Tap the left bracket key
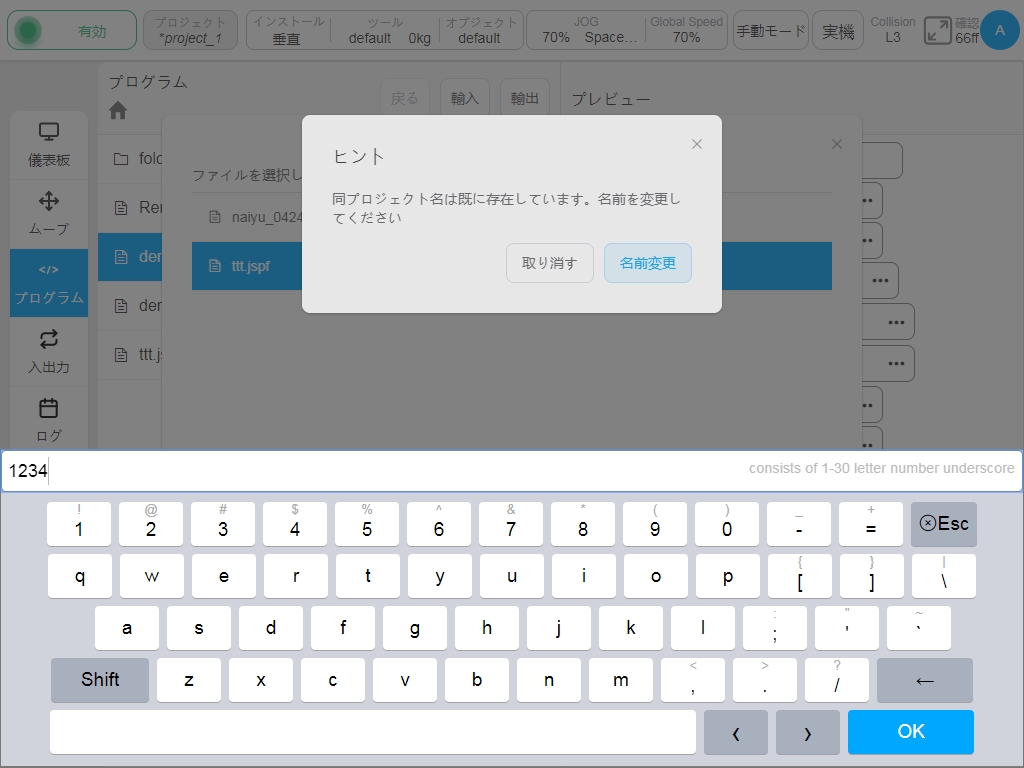The height and width of the screenshot is (768, 1024). pyautogui.click(x=799, y=576)
